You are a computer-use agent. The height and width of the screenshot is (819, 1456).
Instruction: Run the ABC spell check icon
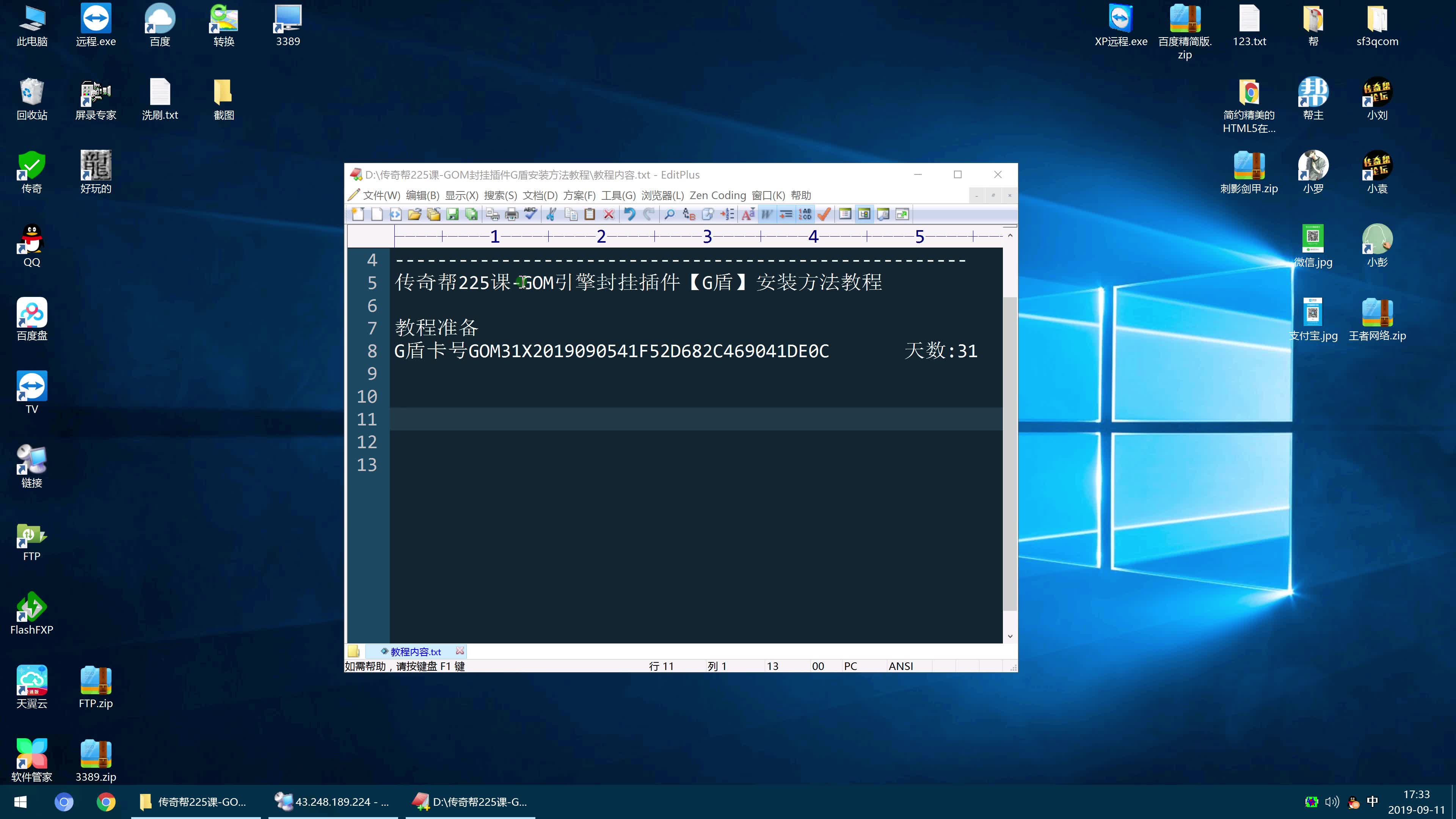[530, 214]
